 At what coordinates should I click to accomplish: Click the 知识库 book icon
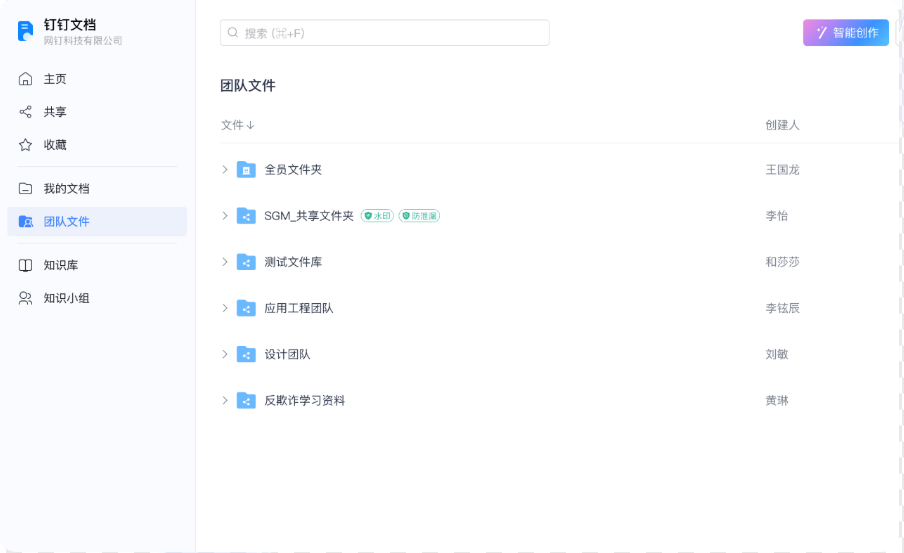[25, 265]
